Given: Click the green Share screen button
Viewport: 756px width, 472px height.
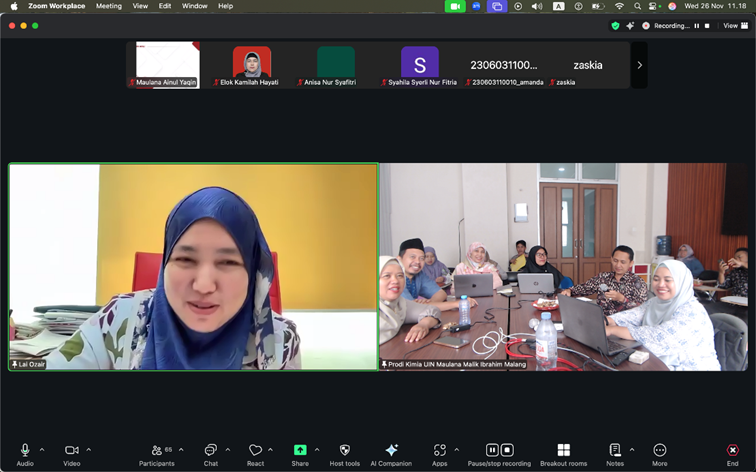Looking at the screenshot, I should pos(300,450).
